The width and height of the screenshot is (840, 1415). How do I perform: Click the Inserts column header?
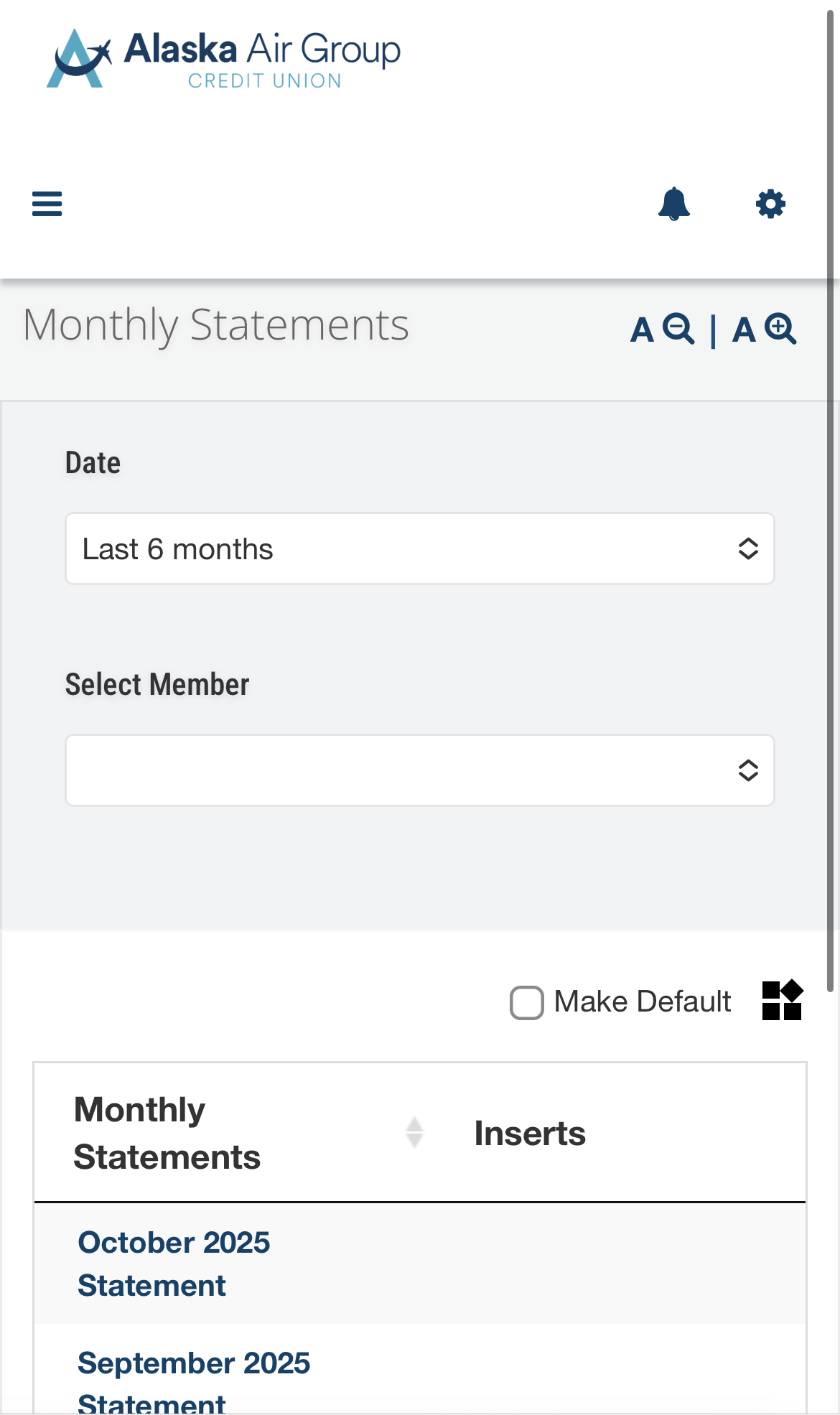530,1134
